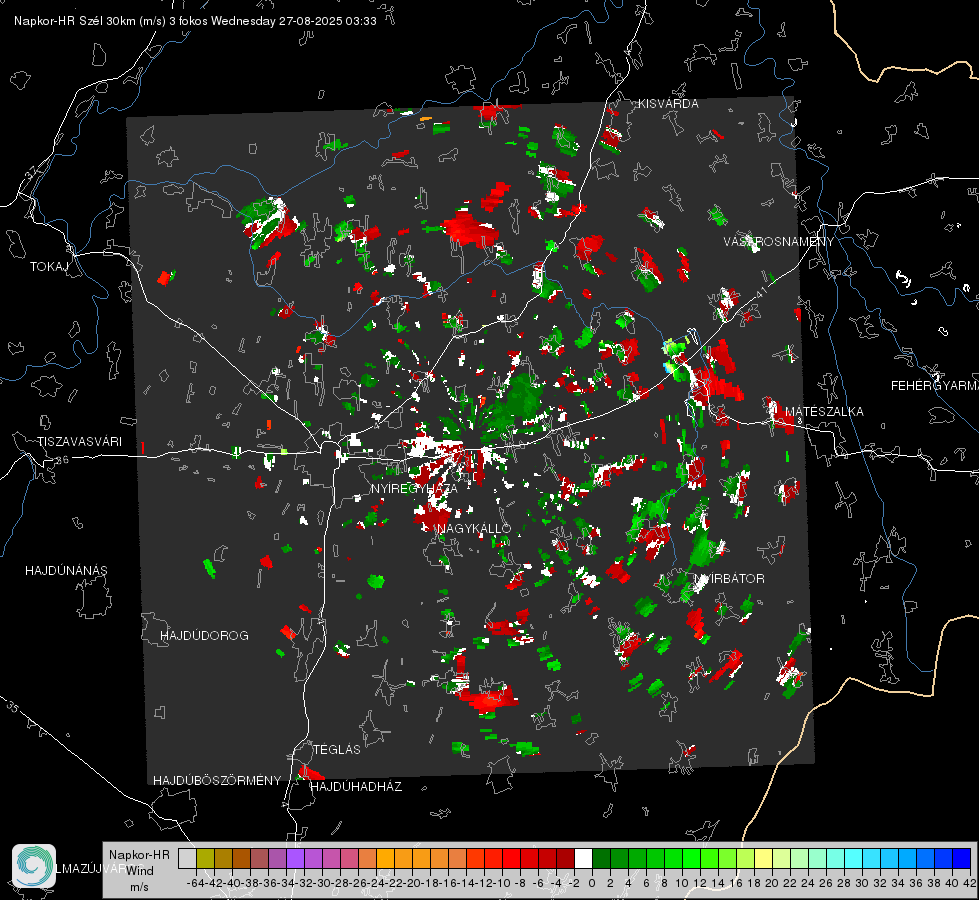The image size is (979, 900).
Task: Click the NYÍRBÁTOR label
Action: click(x=729, y=578)
